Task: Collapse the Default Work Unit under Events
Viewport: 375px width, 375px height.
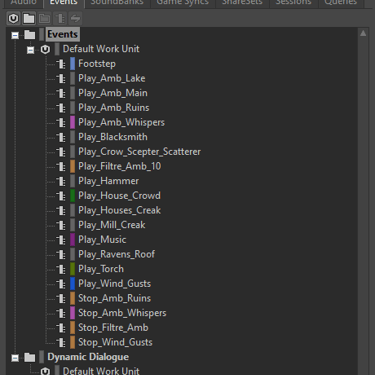Action: (30, 50)
